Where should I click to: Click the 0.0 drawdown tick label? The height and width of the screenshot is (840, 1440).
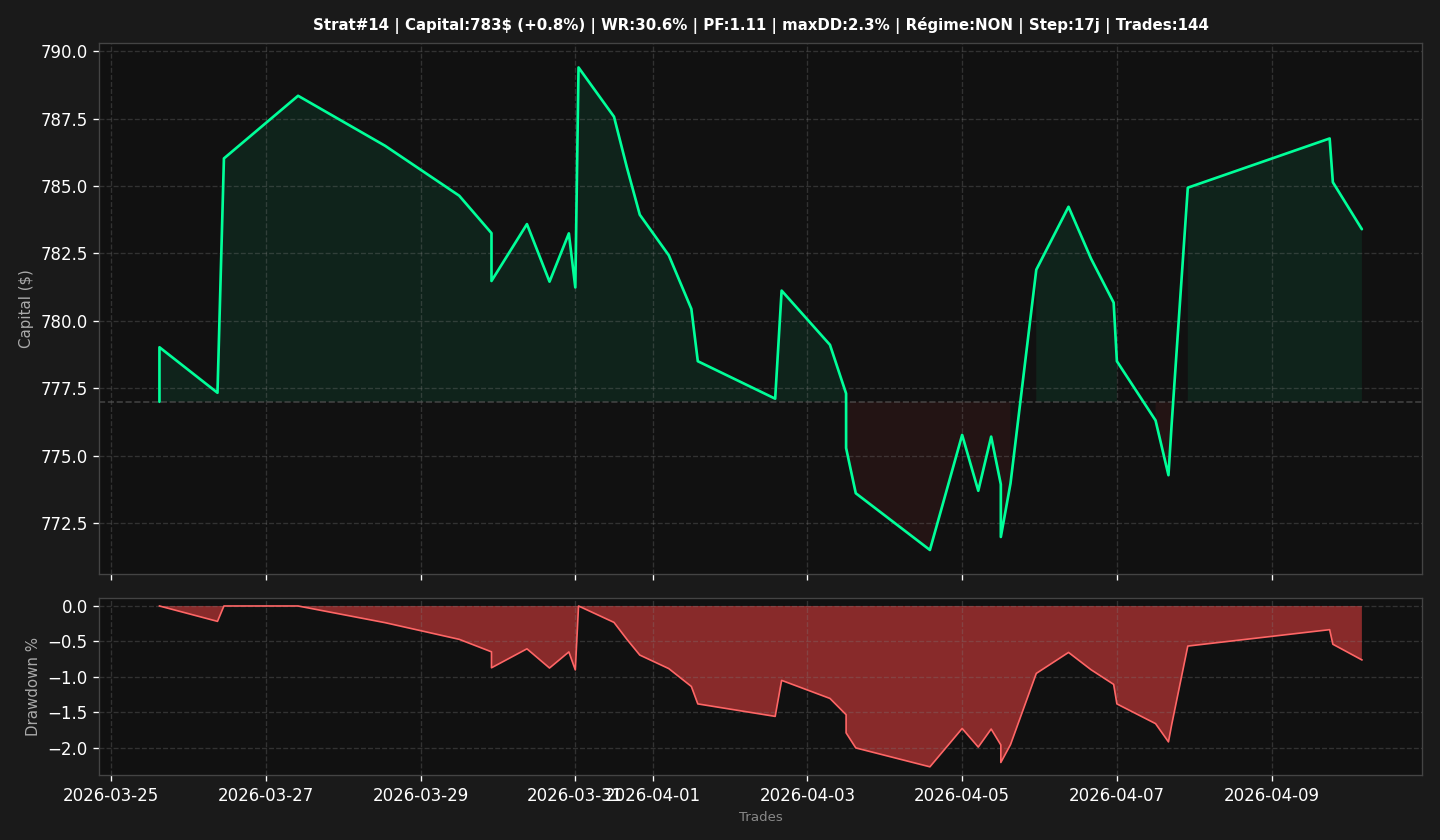[77, 607]
